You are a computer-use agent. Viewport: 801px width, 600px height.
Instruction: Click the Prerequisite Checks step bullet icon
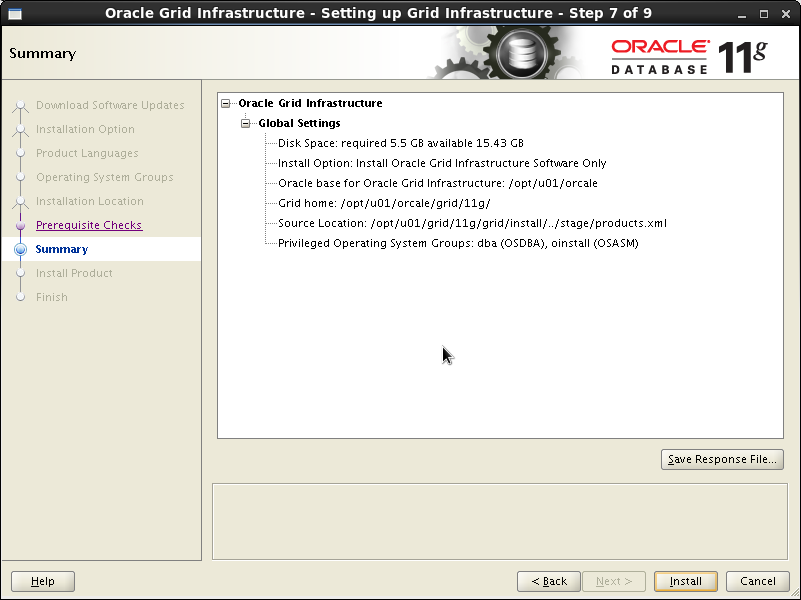[20, 225]
